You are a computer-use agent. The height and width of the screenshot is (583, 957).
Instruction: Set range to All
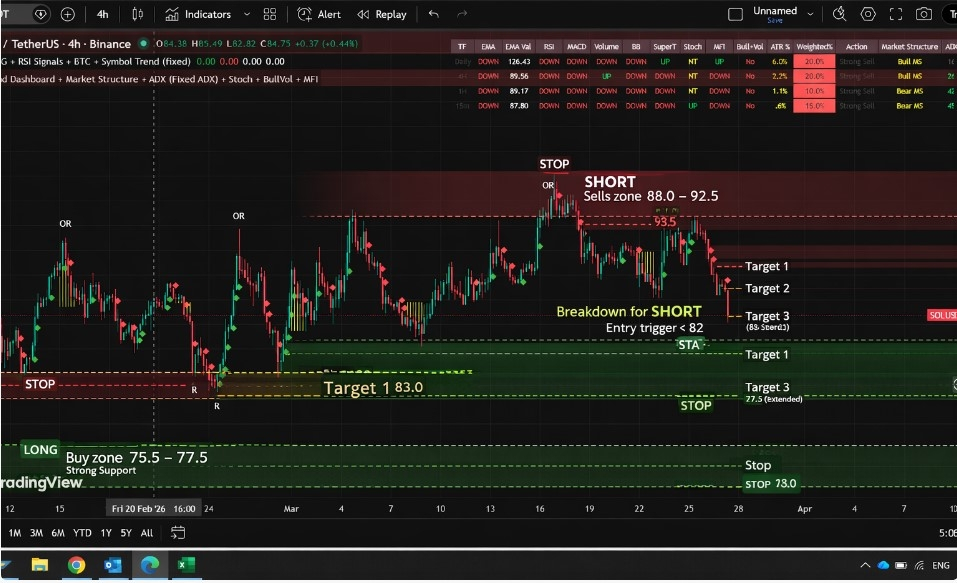(146, 533)
